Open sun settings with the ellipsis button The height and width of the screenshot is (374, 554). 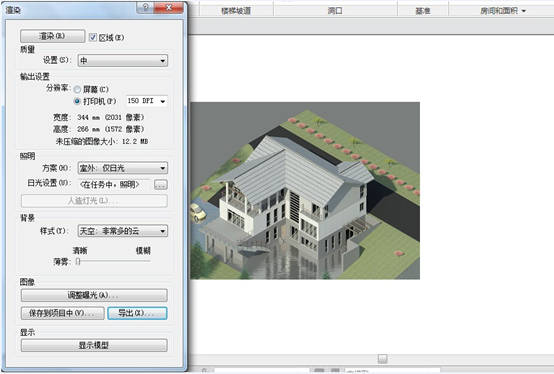(161, 184)
